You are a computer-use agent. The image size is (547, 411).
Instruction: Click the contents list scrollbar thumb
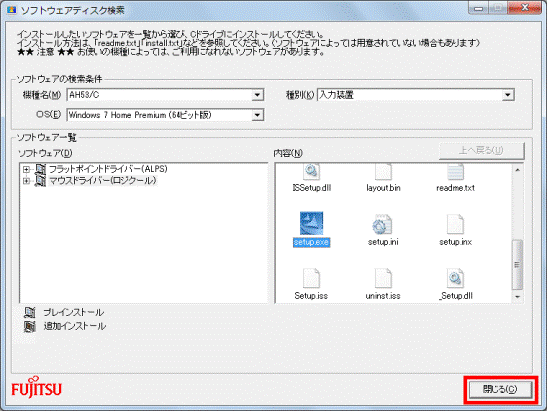pyautogui.click(x=517, y=264)
